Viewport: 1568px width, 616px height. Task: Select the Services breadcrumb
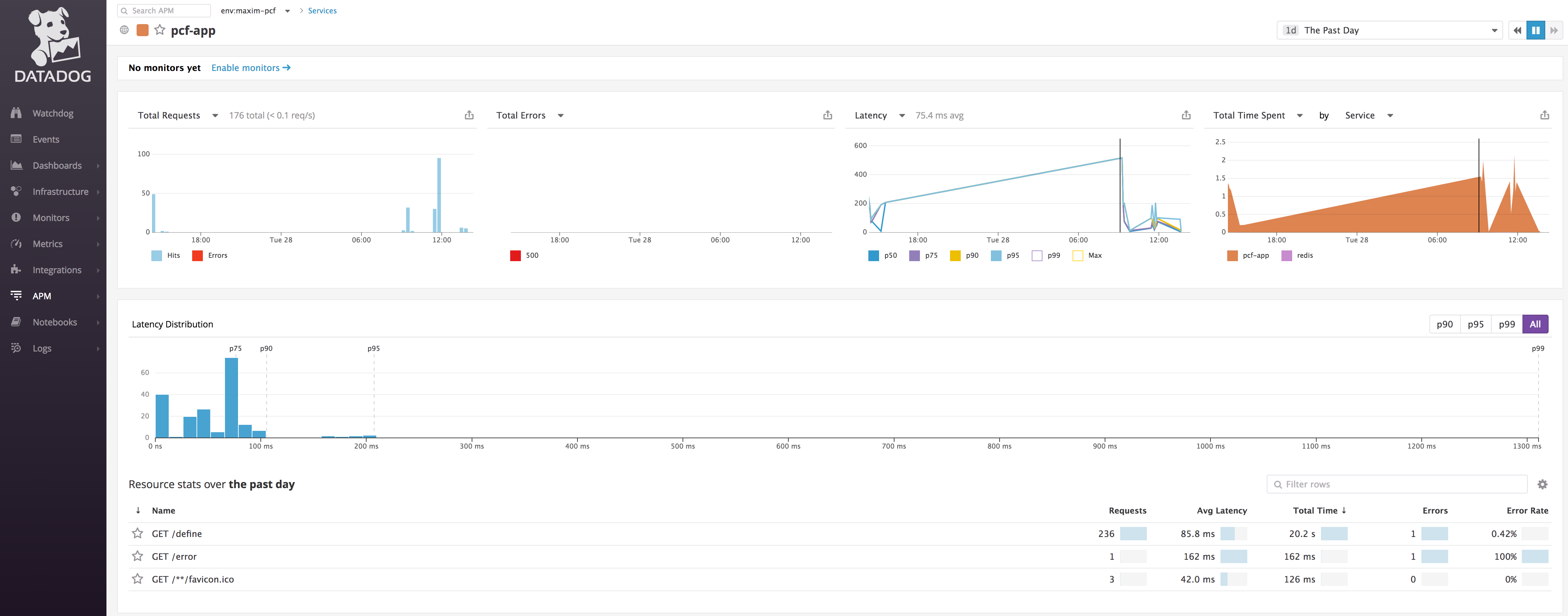point(322,10)
